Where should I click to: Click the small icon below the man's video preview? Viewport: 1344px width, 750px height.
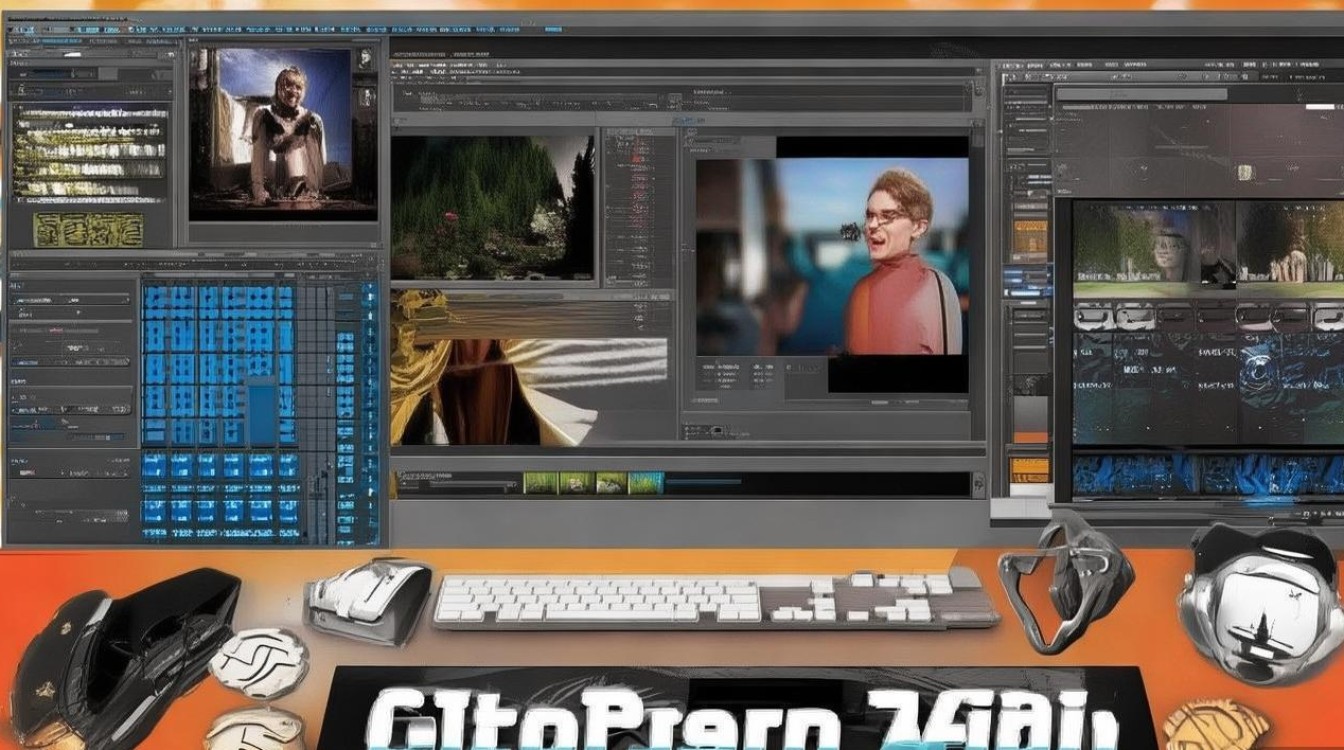click(717, 430)
